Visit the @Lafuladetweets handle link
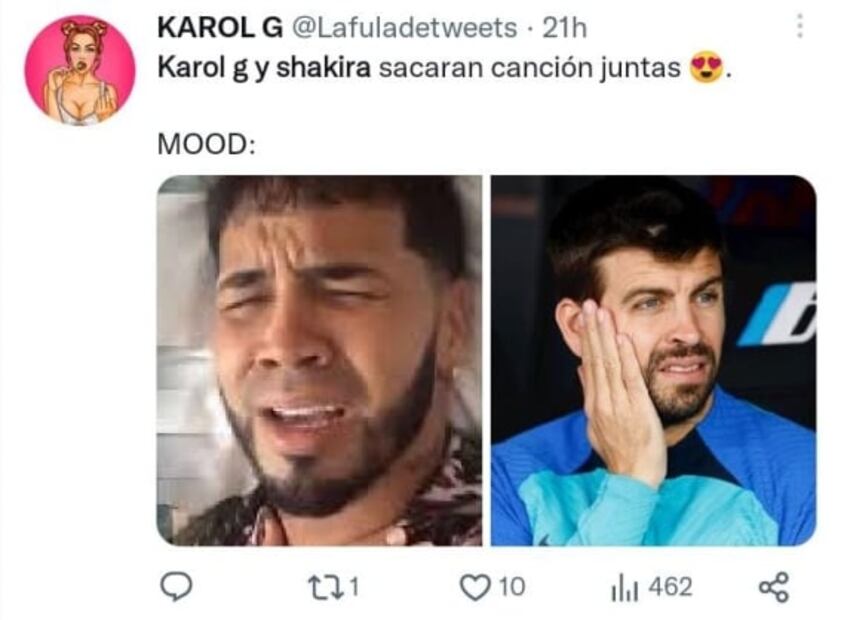 [x=404, y=27]
